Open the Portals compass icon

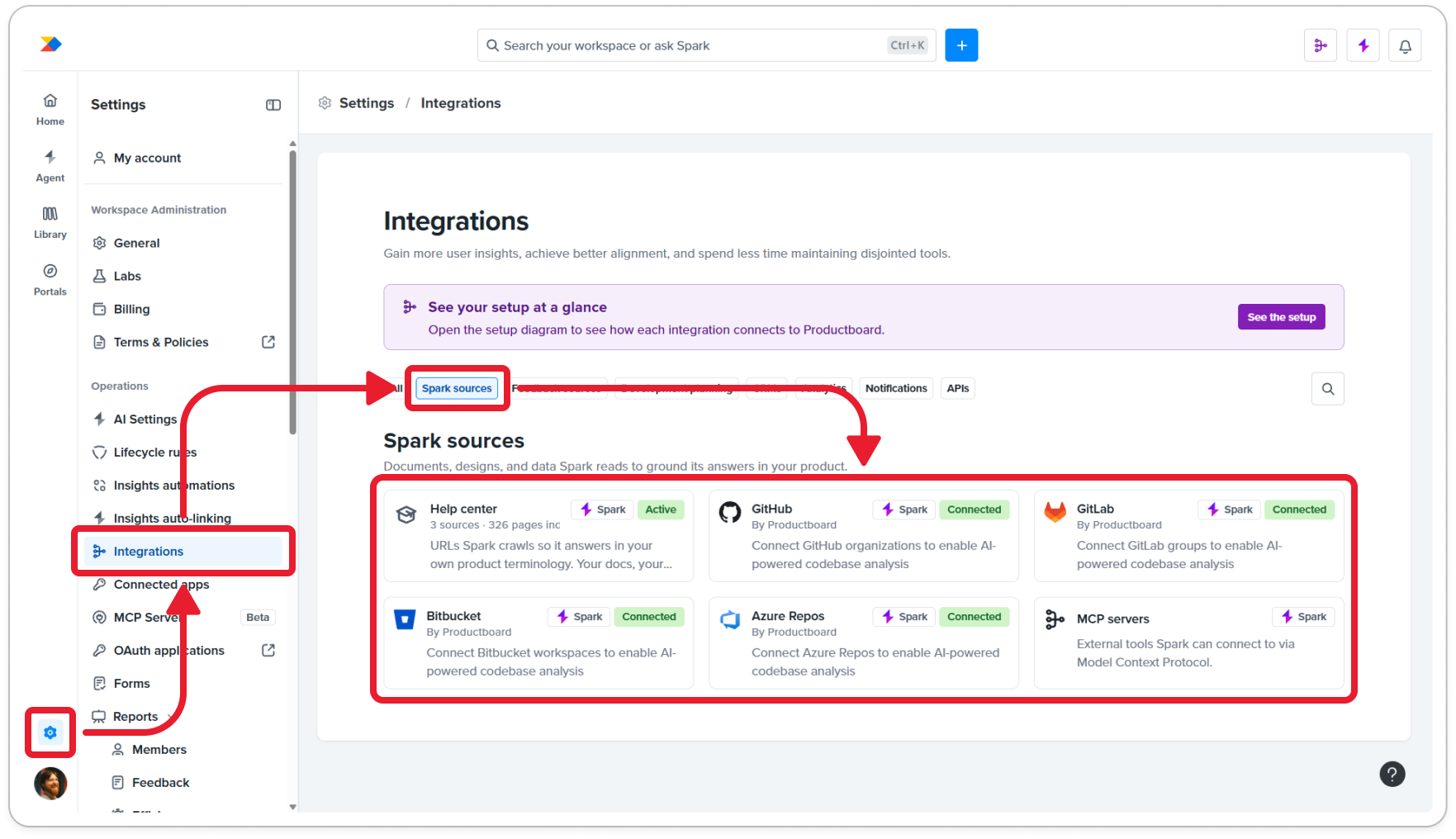click(x=50, y=280)
